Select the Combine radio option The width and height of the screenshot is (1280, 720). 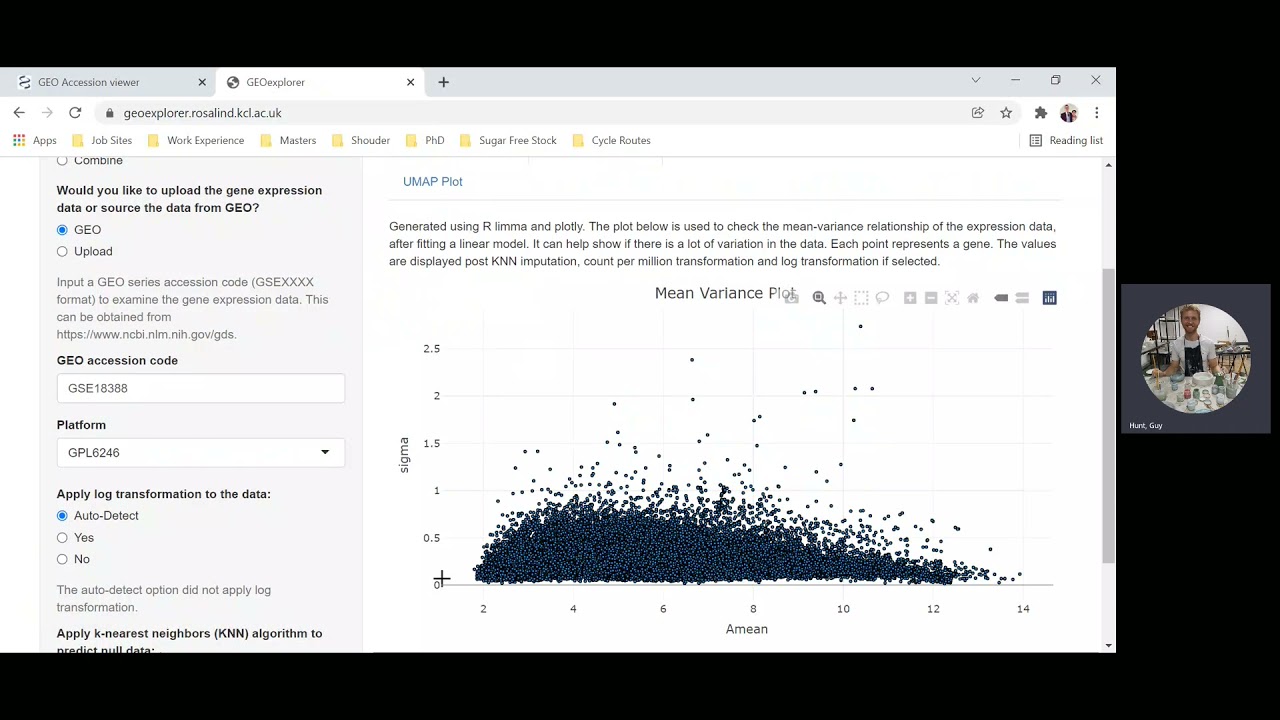click(62, 161)
